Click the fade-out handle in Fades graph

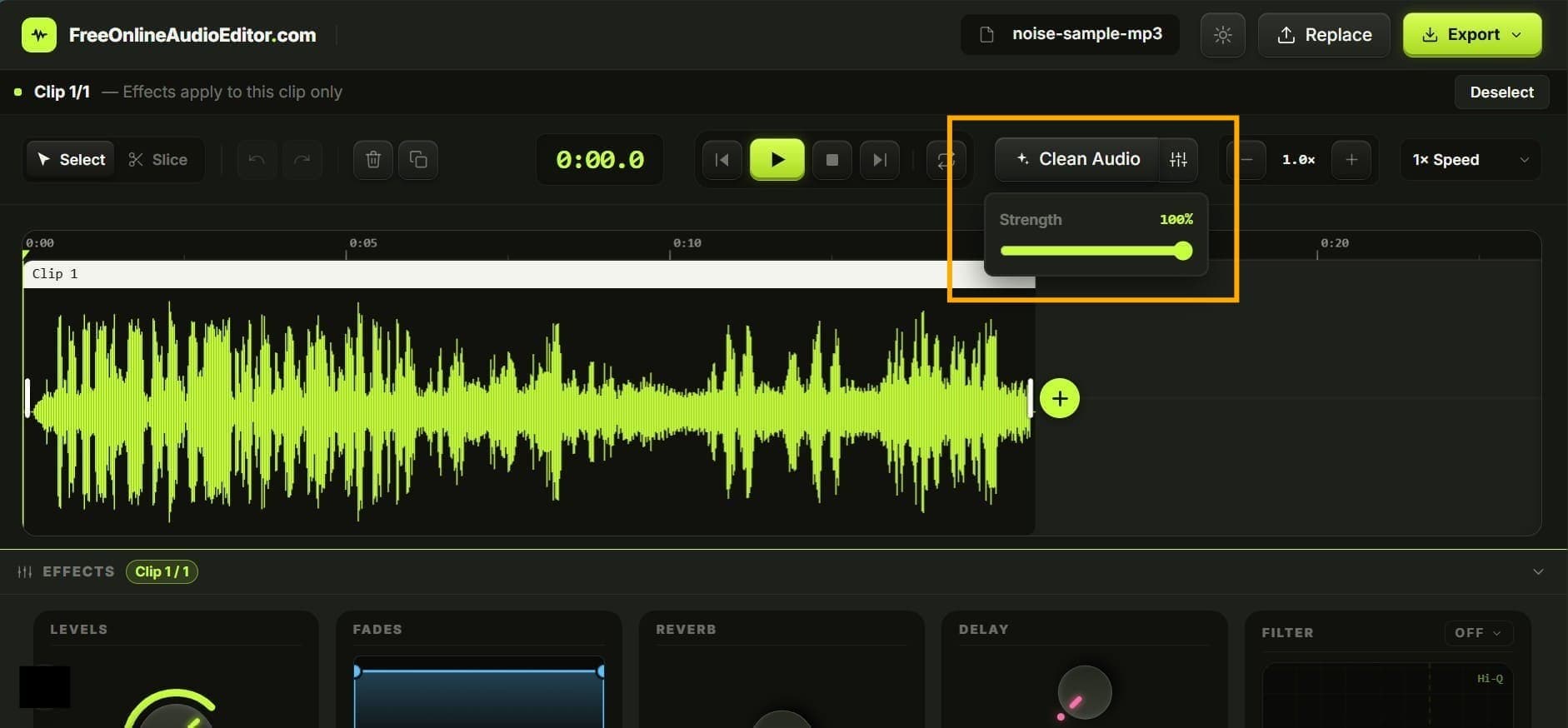601,671
